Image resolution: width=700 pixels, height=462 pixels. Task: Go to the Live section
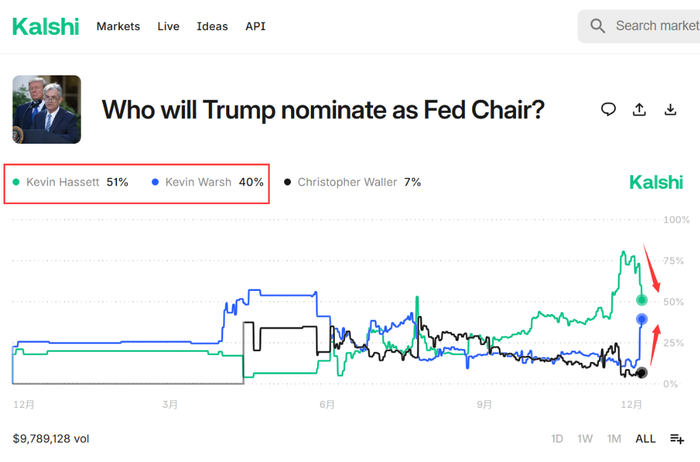coord(168,26)
